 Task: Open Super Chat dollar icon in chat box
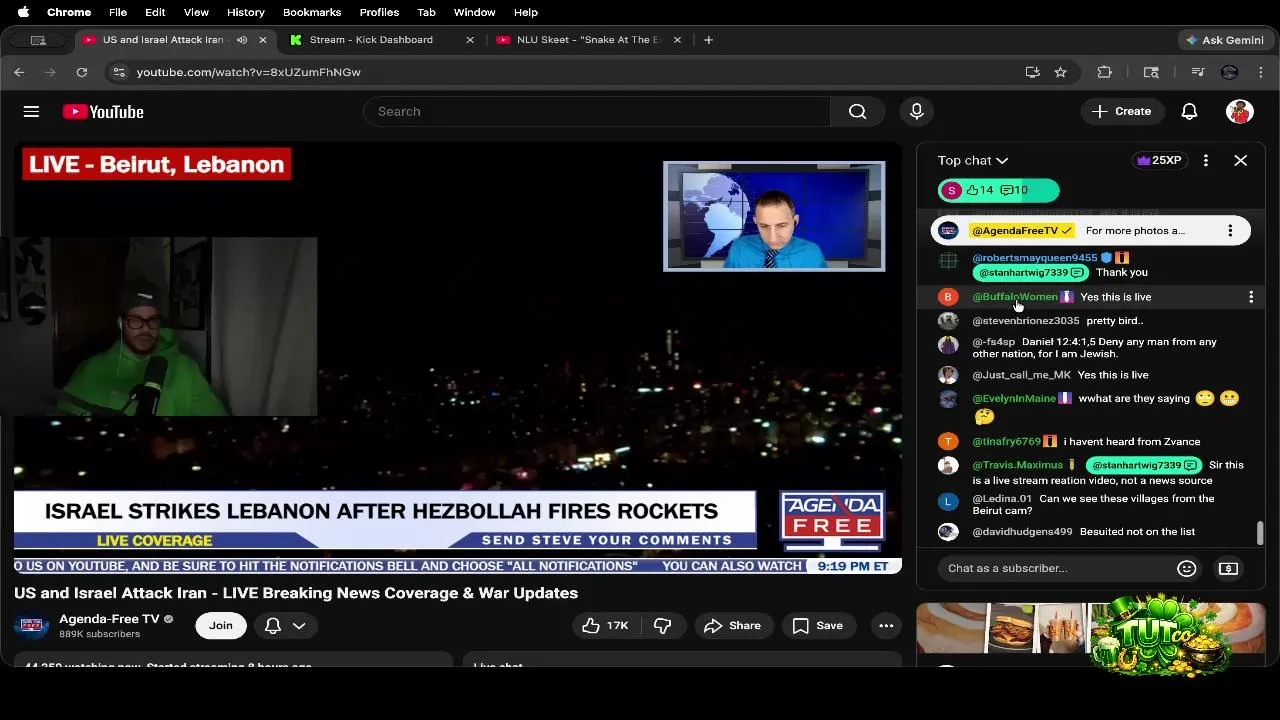point(1228,568)
